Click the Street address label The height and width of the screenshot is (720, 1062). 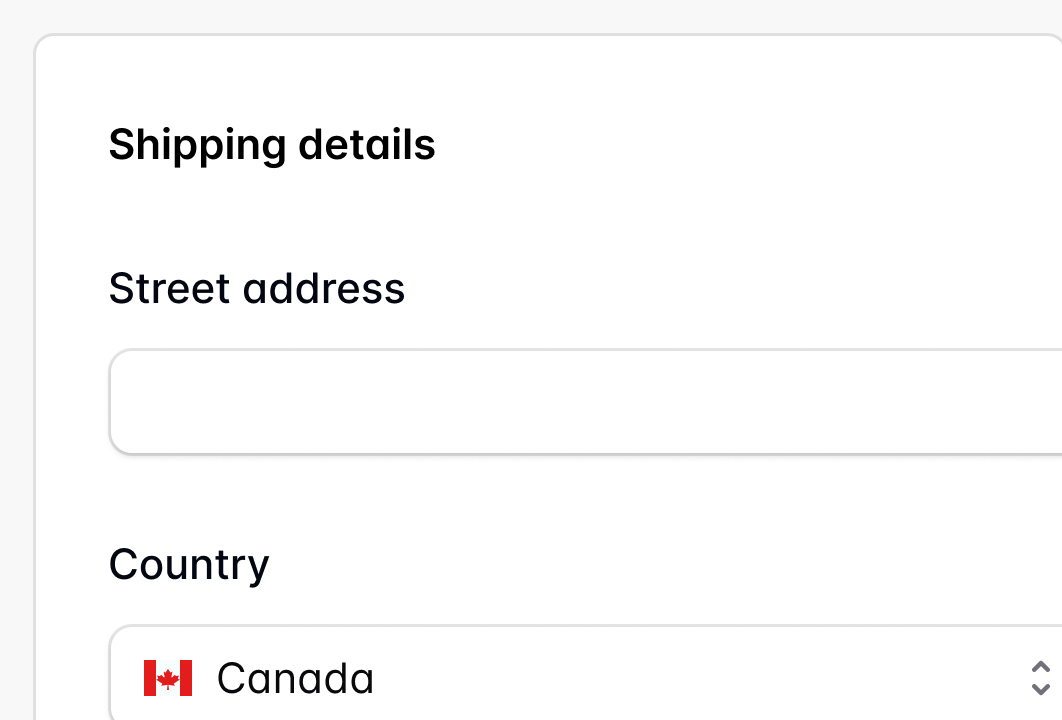(257, 289)
